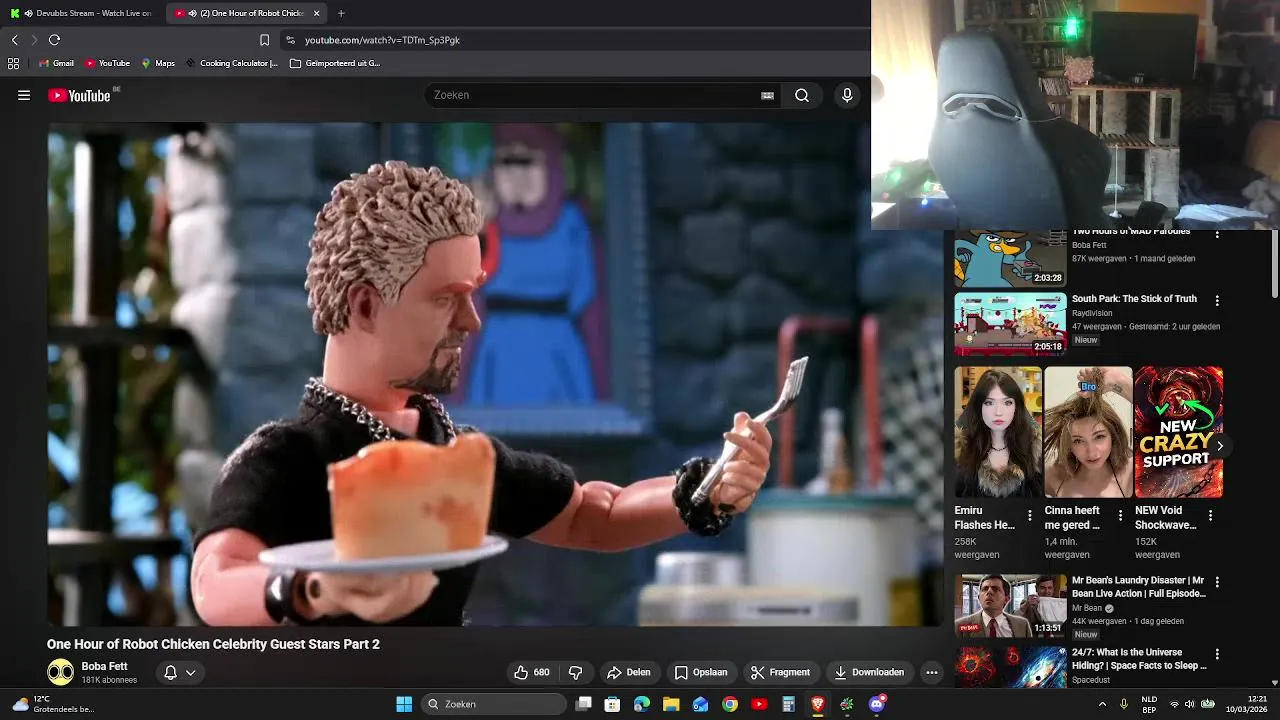Close the Robot Chicken tab
This screenshot has height=720, width=1280.
317,13
